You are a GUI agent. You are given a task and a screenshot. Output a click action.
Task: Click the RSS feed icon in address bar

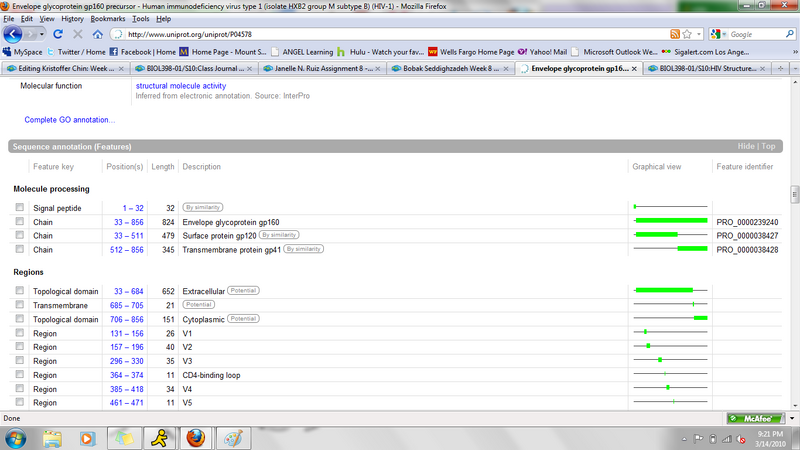click(x=676, y=34)
